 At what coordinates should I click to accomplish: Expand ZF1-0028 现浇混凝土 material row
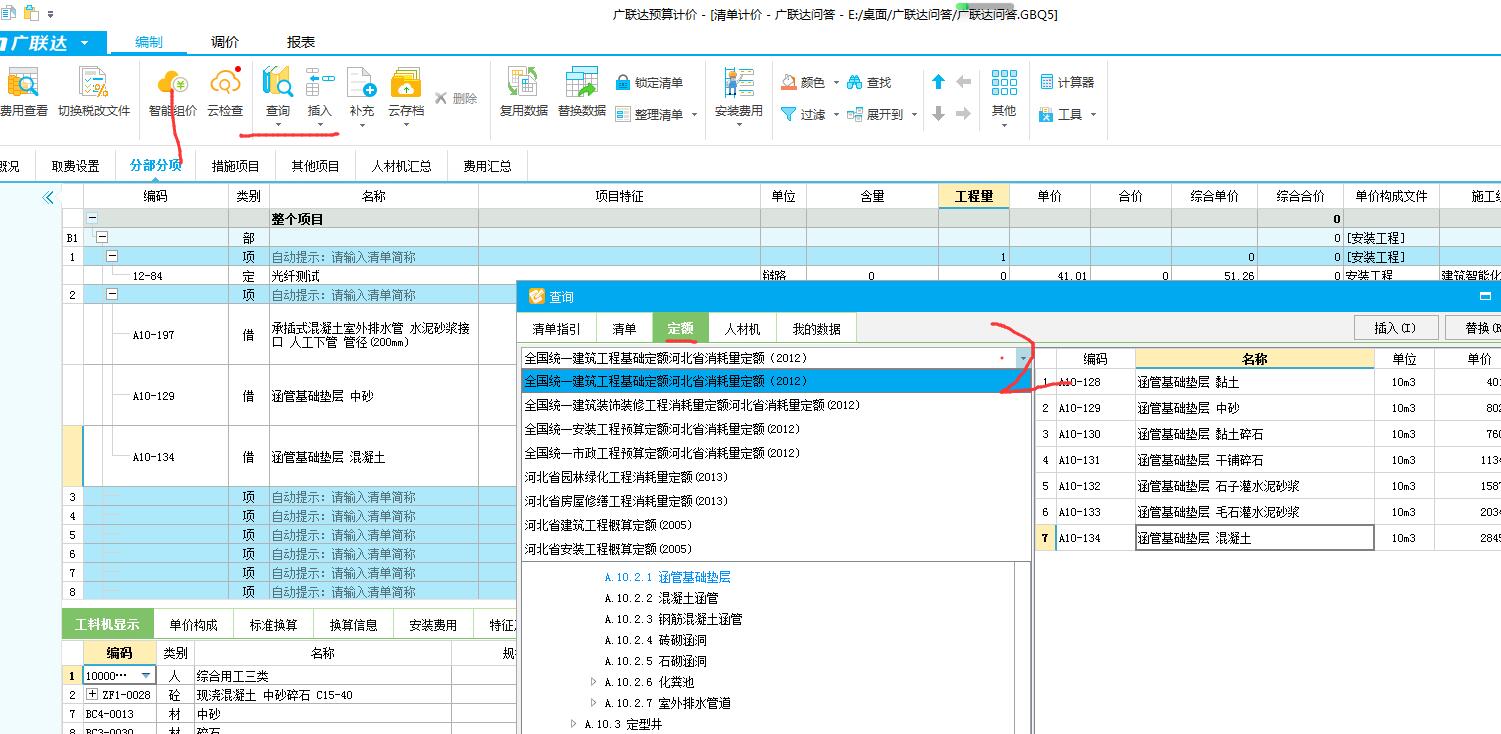point(93,695)
